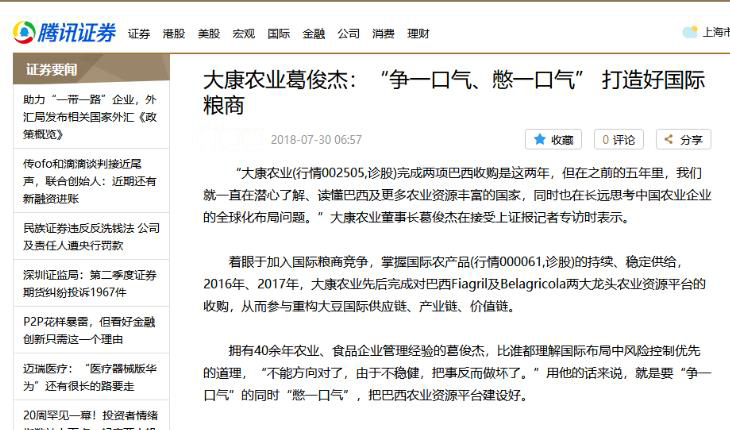Click the 收藏 button
The image size is (730, 430).
[554, 139]
